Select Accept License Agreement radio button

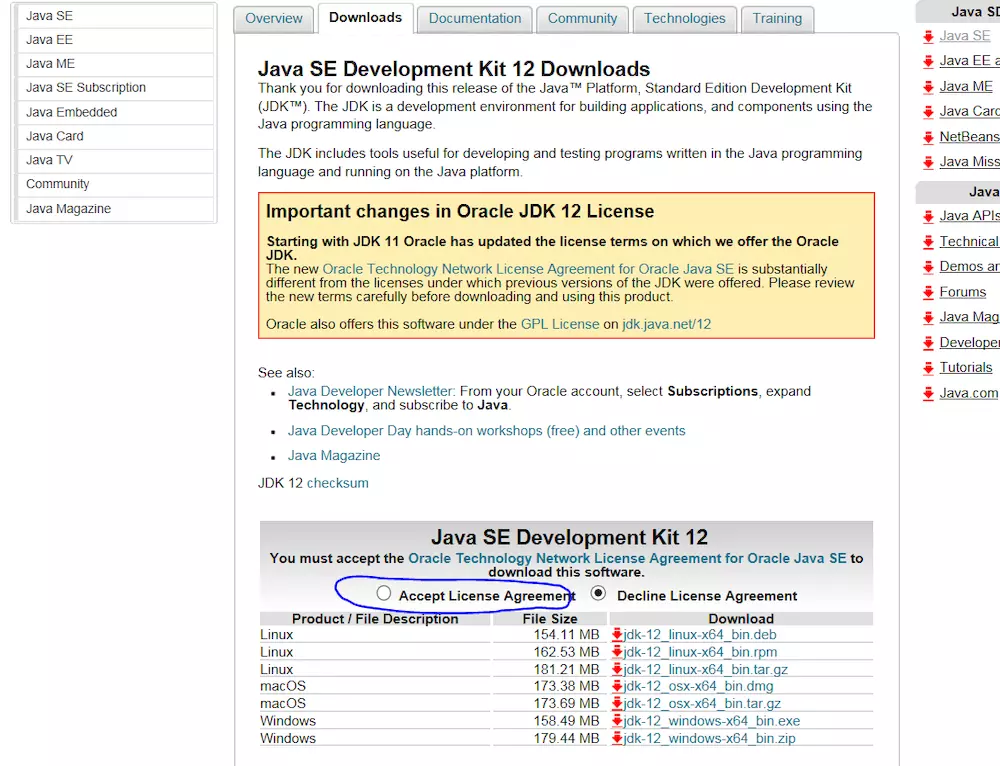coord(383,593)
